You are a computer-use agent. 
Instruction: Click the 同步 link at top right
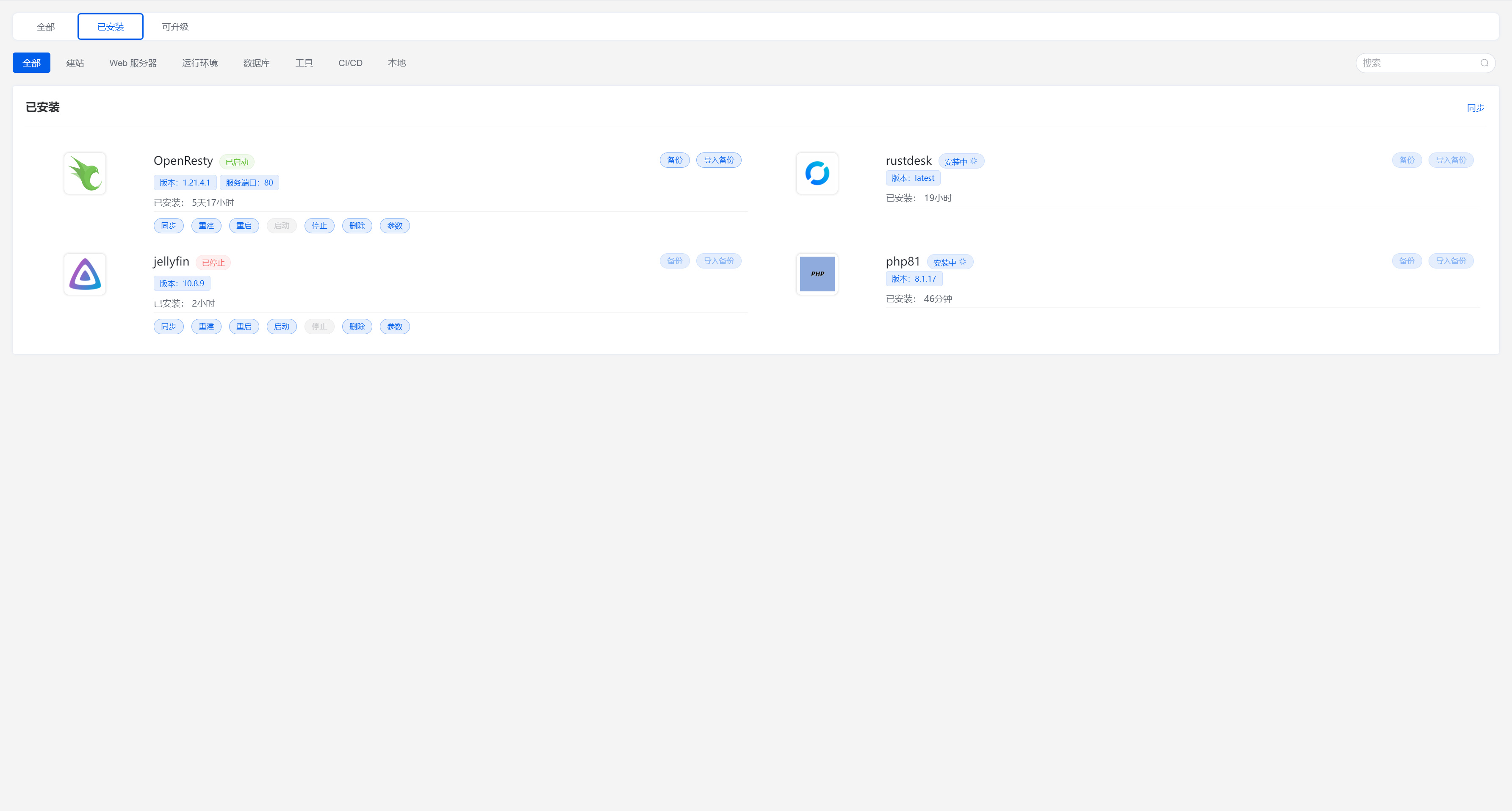click(x=1475, y=108)
